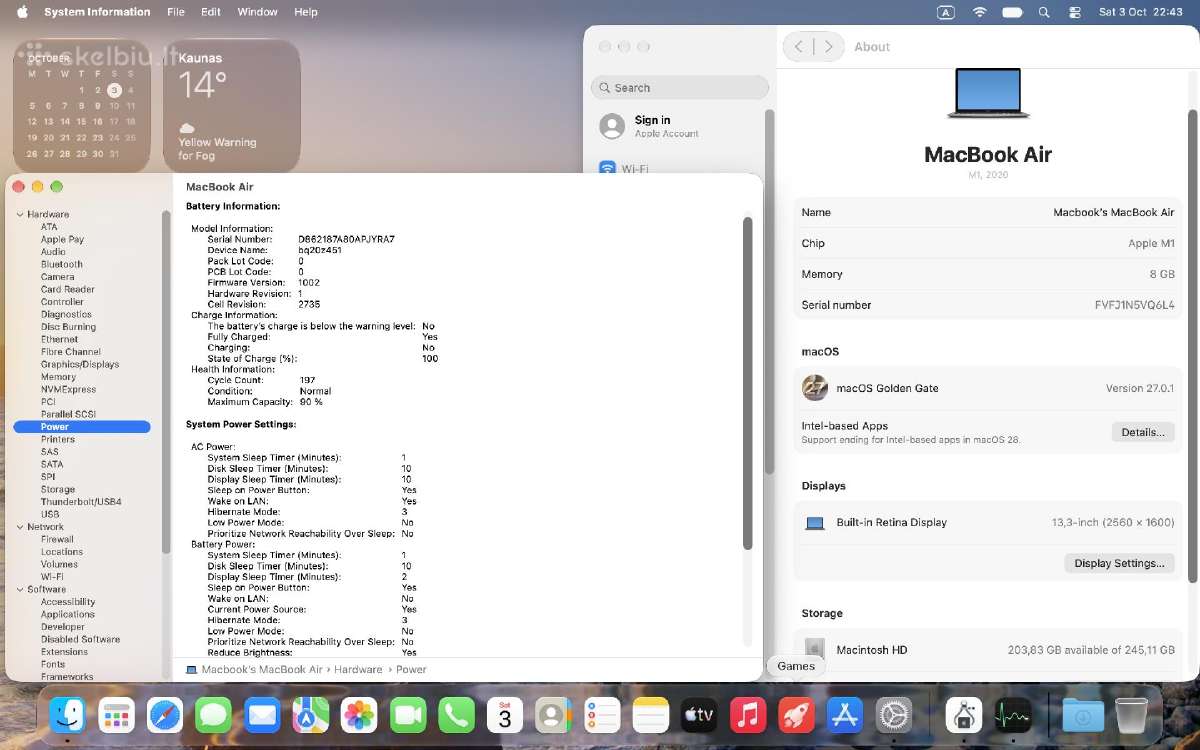Open Control Center in the menu bar
The image size is (1200, 750).
click(1075, 12)
